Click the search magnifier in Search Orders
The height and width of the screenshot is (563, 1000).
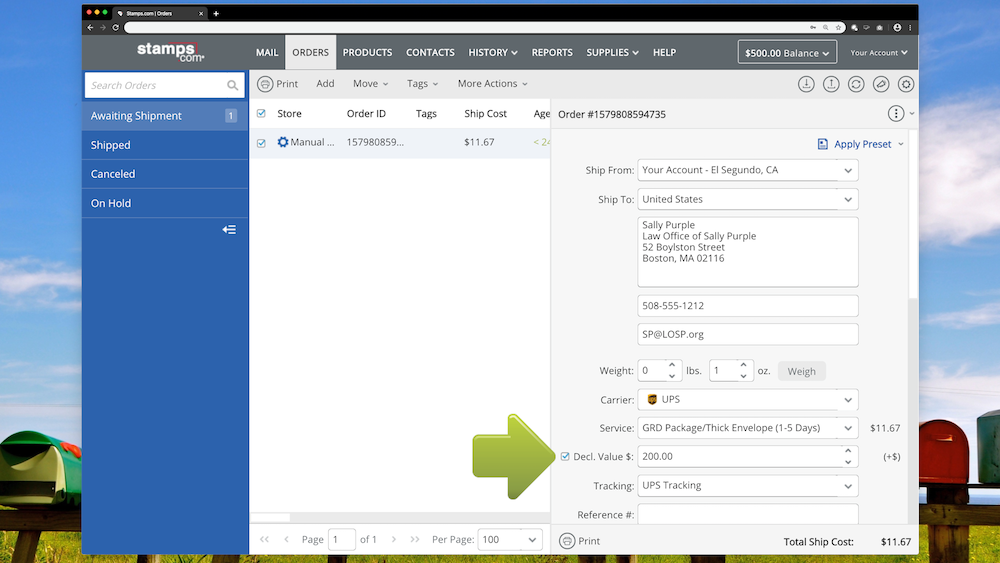232,85
